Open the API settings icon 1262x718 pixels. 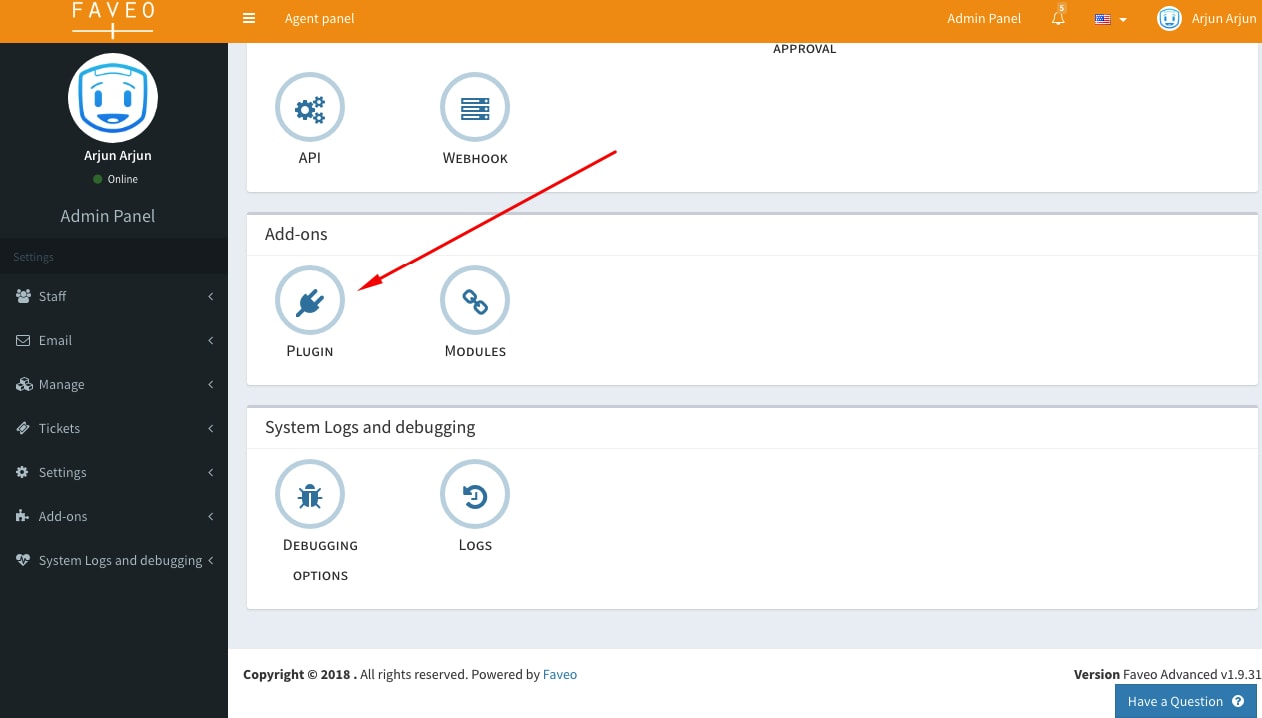tap(310, 107)
